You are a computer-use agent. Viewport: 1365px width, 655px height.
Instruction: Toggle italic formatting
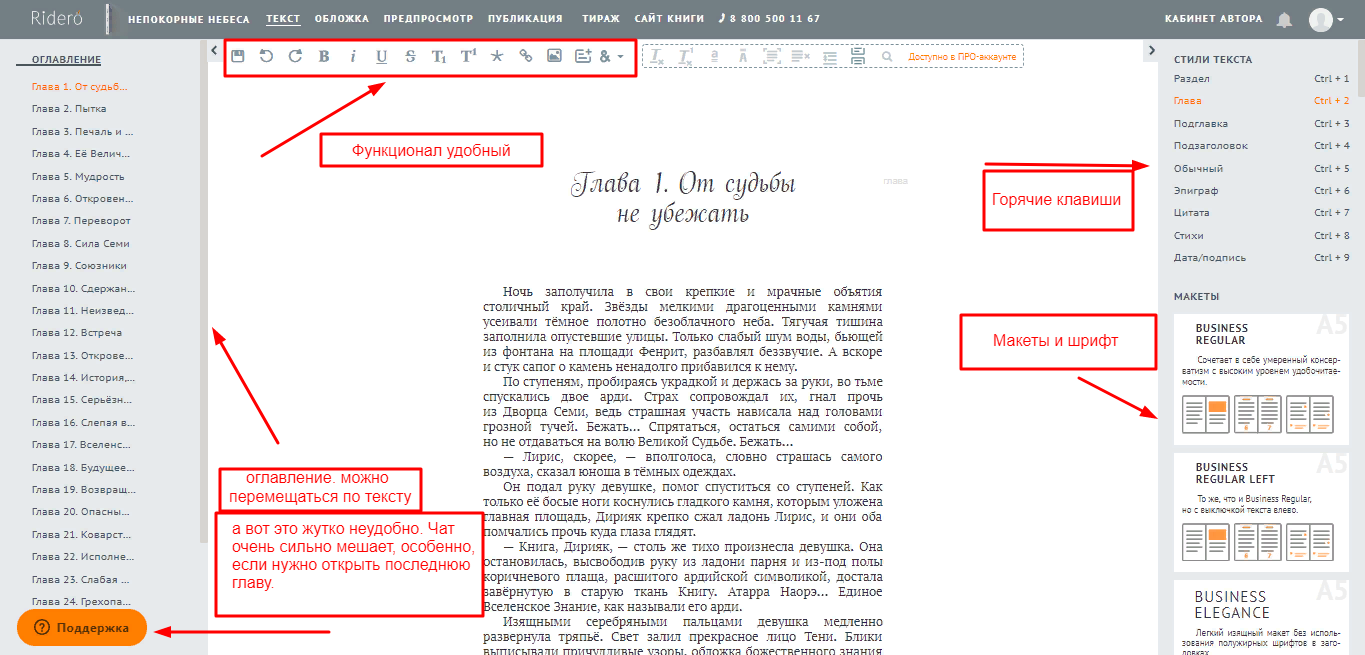[x=353, y=57]
